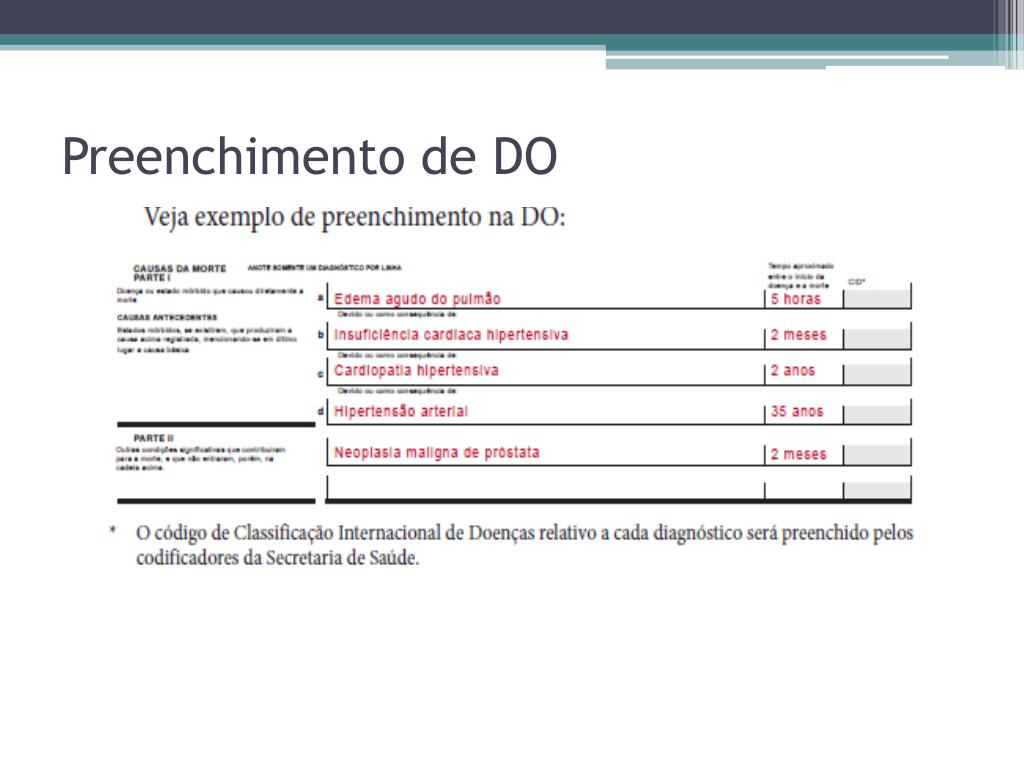Click the row letter "d" marker
Image resolution: width=1024 pixels, height=768 pixels.
click(x=320, y=411)
